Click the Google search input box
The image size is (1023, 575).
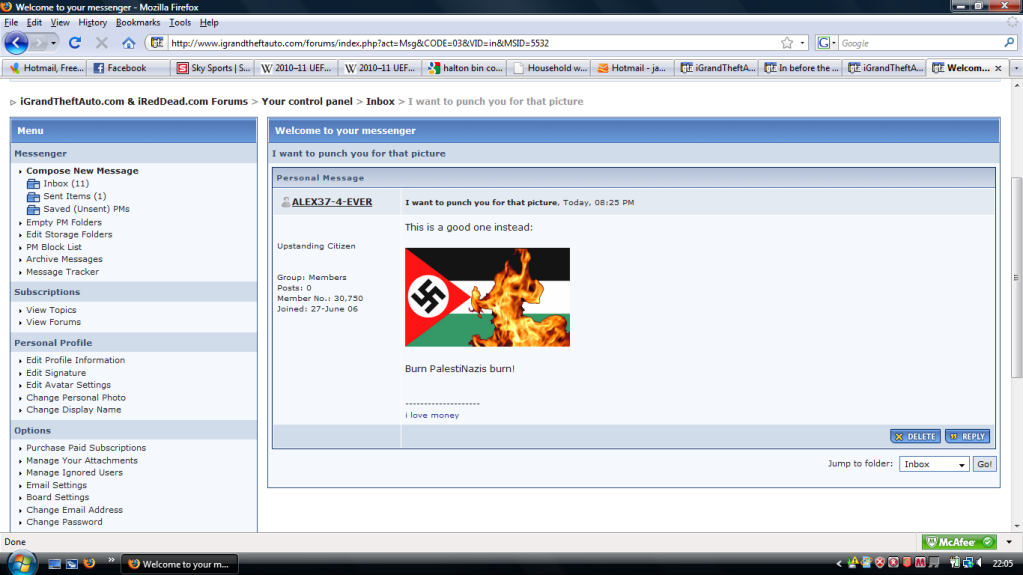[920, 43]
